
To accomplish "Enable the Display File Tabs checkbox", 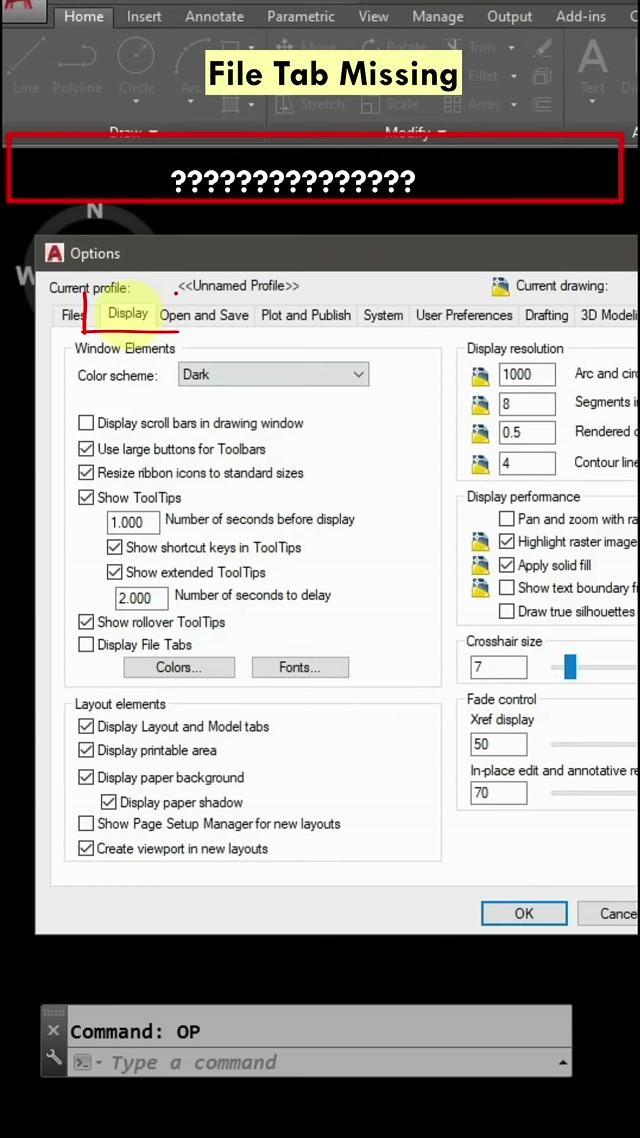I will point(87,645).
